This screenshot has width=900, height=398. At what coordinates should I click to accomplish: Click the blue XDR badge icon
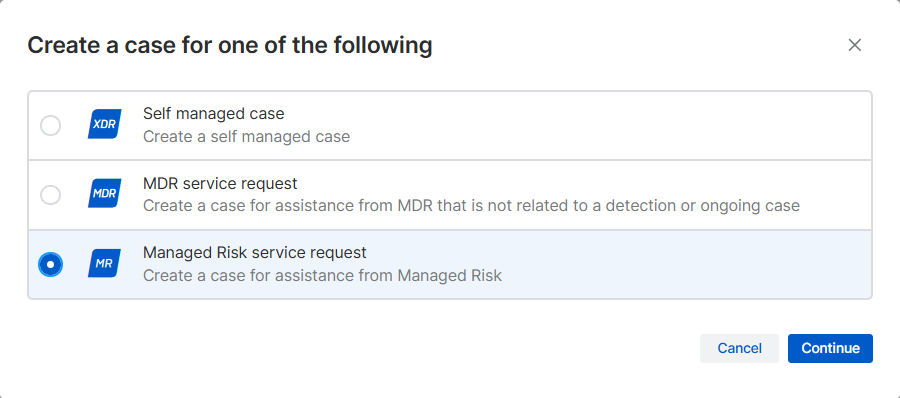pyautogui.click(x=104, y=124)
